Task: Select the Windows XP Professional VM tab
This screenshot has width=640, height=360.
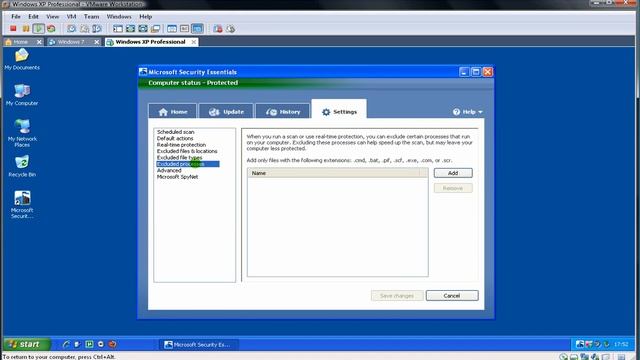Action: [150, 42]
